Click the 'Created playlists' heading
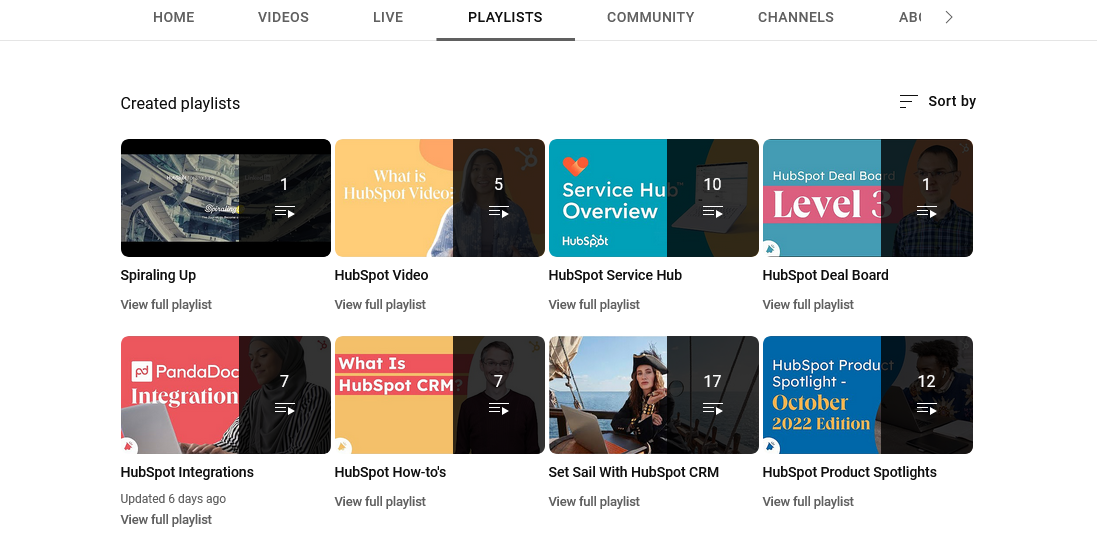This screenshot has width=1097, height=535. coord(180,104)
